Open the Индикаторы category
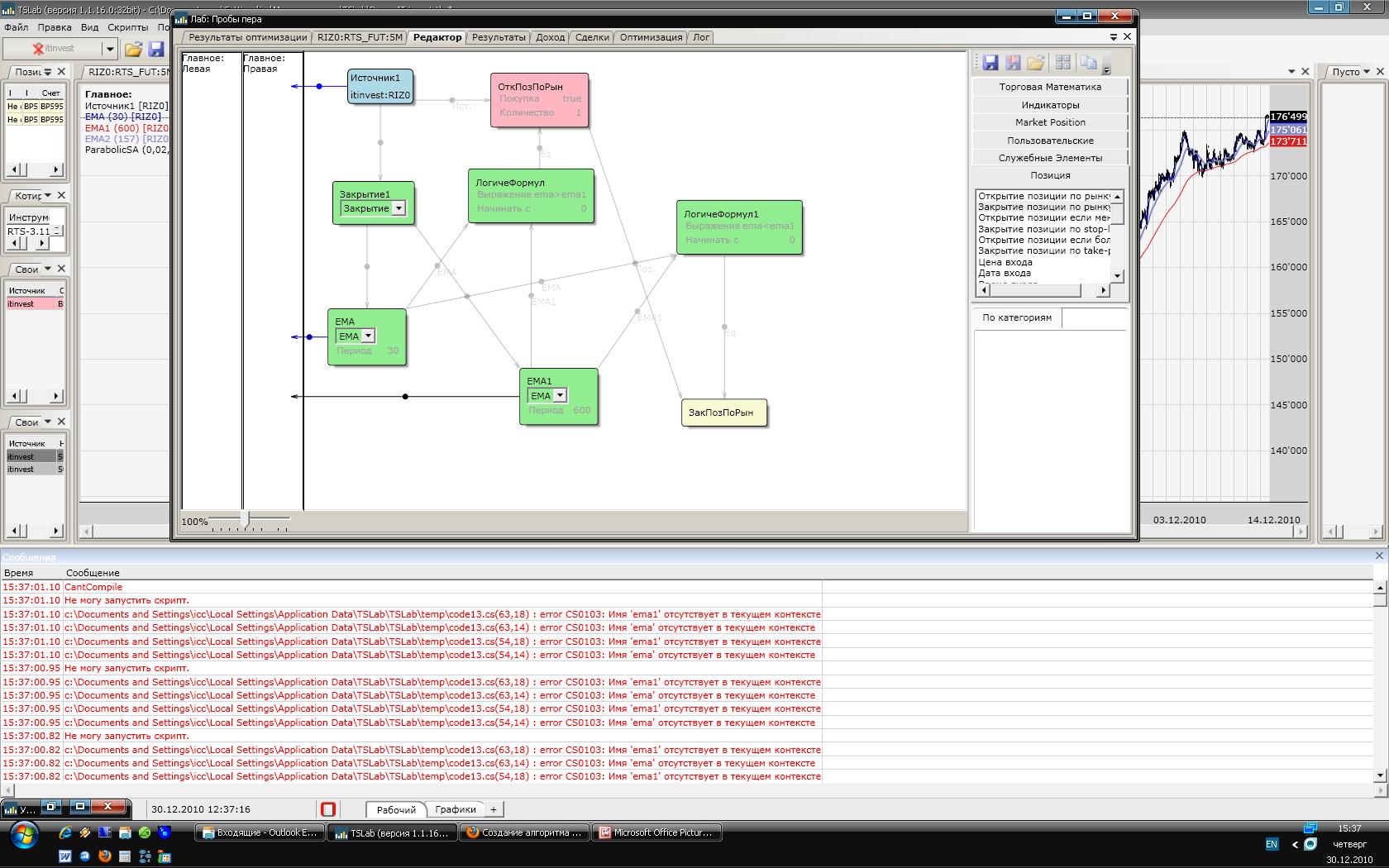Viewport: 1389px width, 868px height. tap(1050, 105)
